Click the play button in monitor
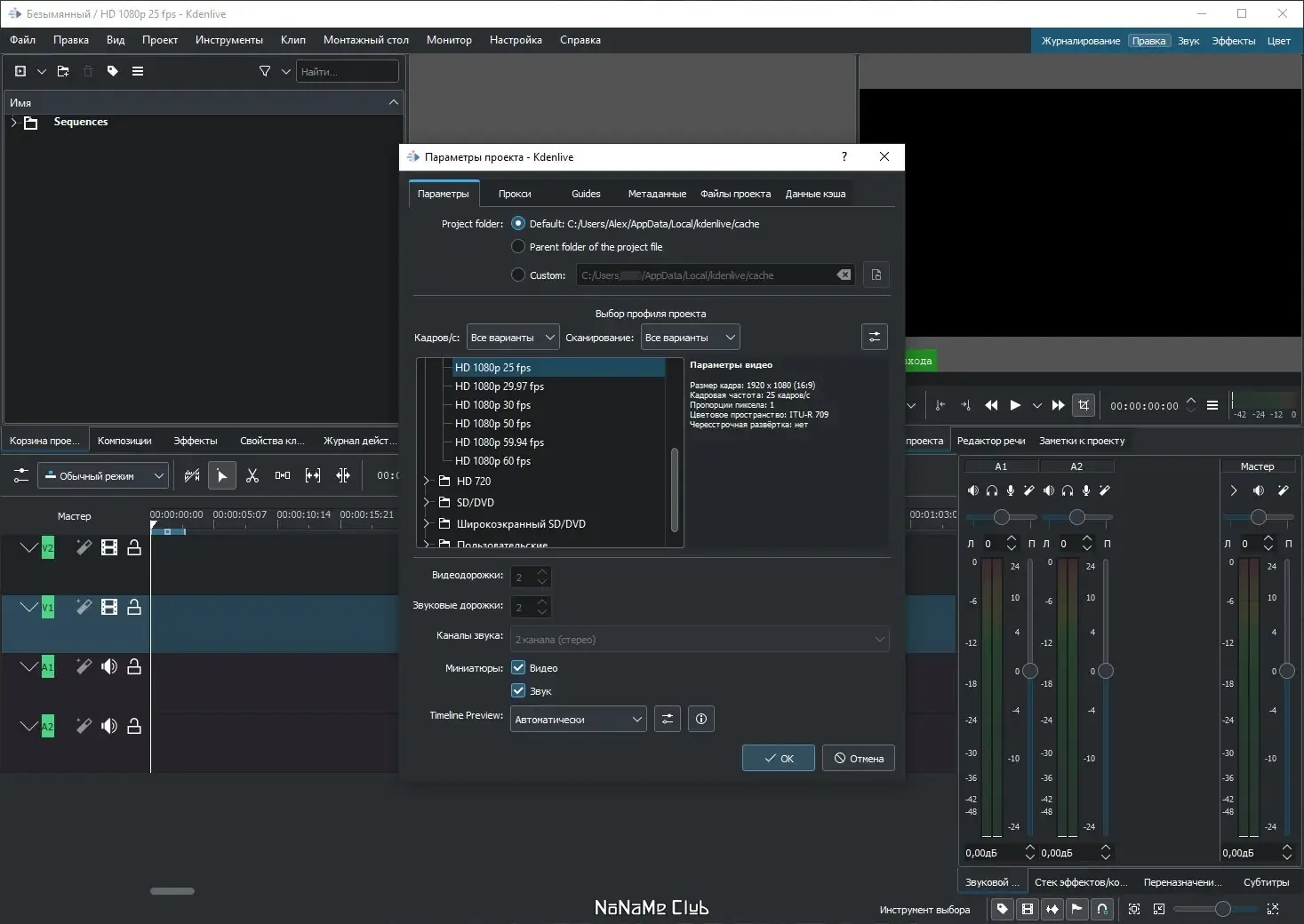Viewport: 1304px width, 924px height. point(1015,406)
